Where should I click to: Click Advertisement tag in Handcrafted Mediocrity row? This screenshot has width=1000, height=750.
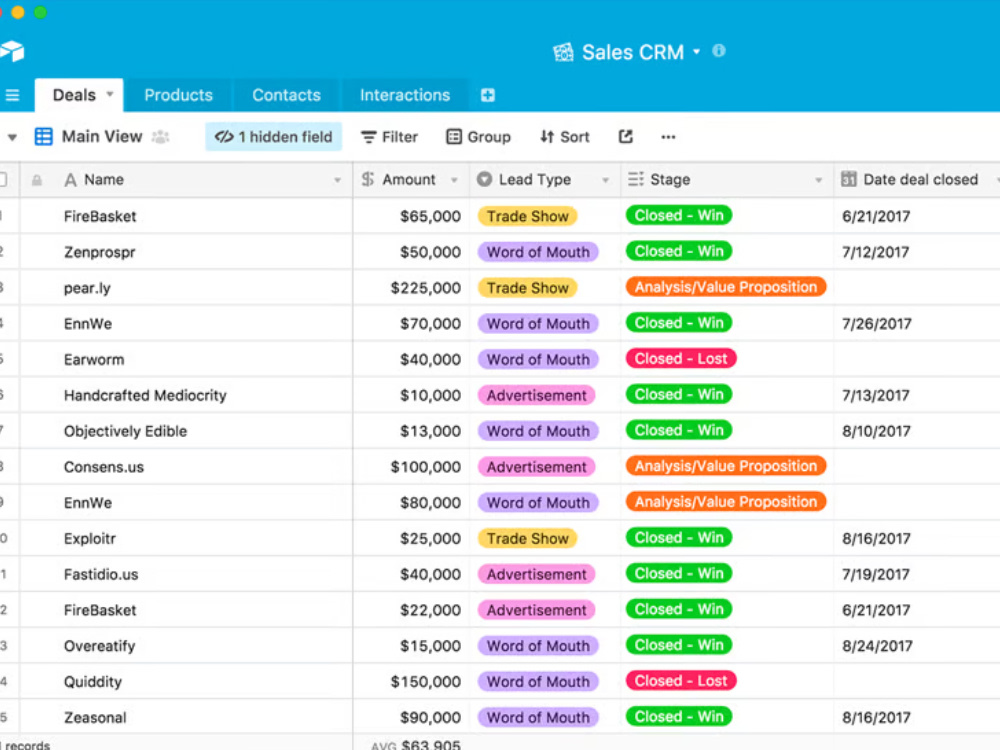tap(536, 395)
